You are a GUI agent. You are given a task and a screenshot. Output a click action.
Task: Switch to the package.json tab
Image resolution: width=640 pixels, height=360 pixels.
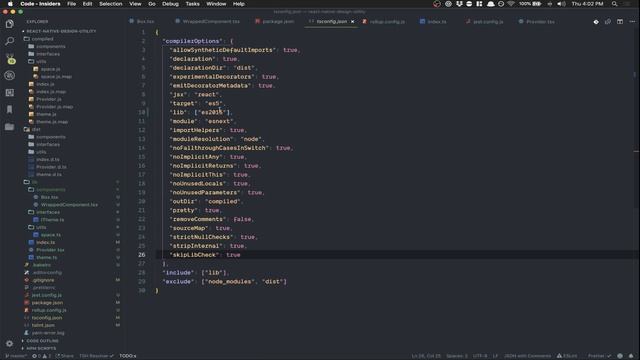pyautogui.click(x=274, y=22)
